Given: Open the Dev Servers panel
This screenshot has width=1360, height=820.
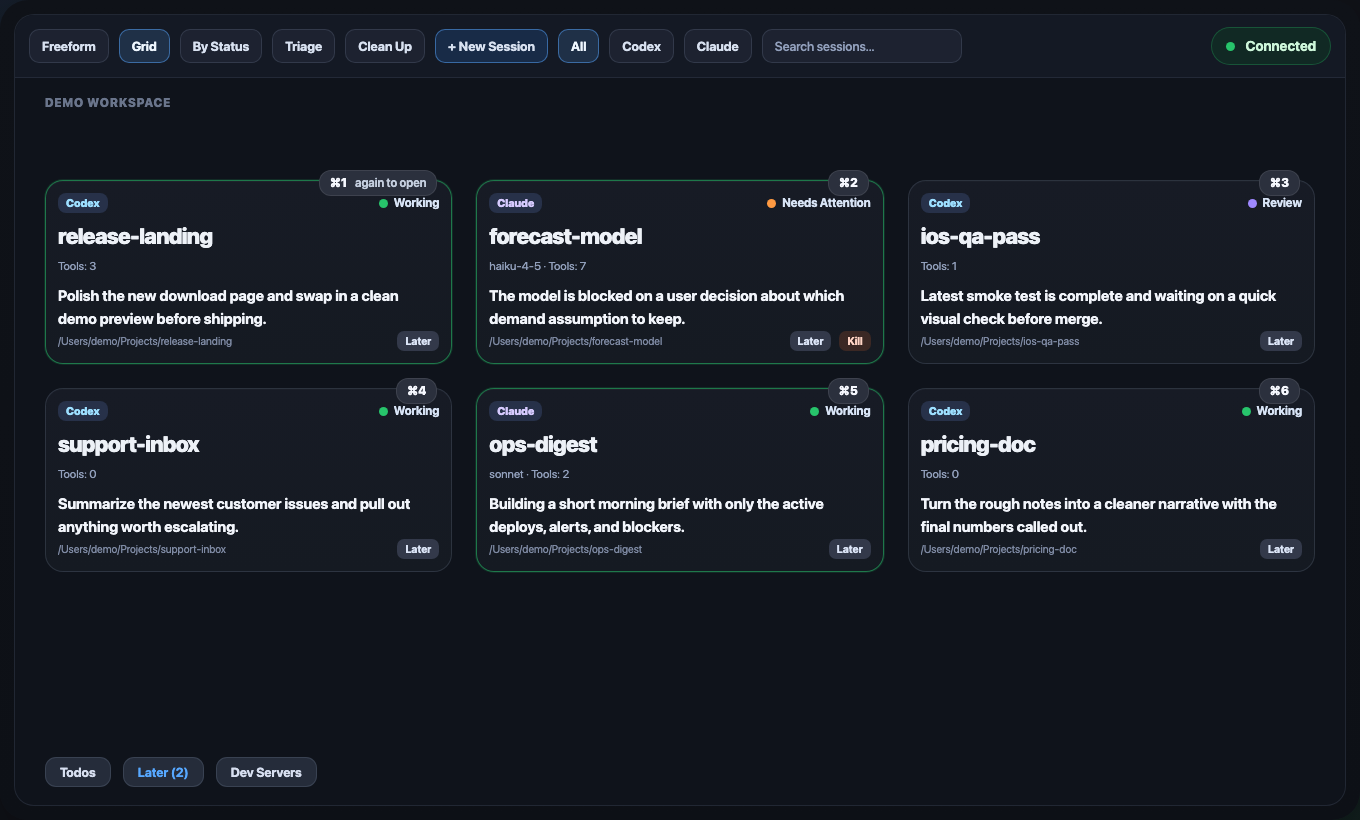Looking at the screenshot, I should point(266,772).
